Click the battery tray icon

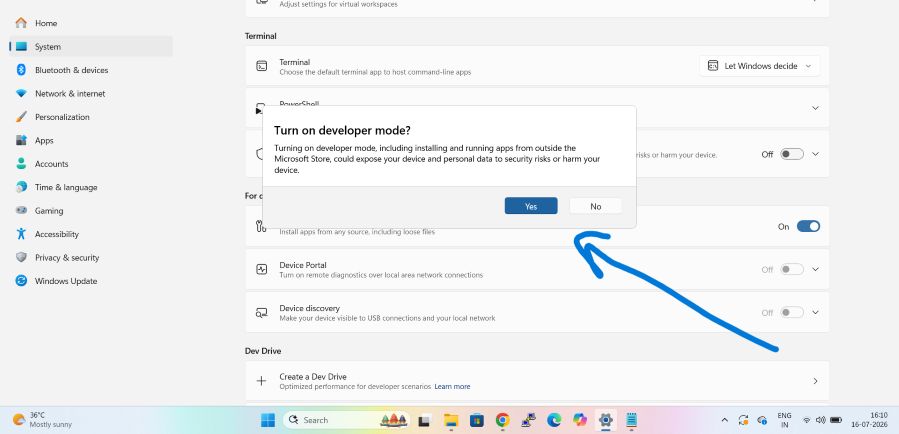pos(836,420)
